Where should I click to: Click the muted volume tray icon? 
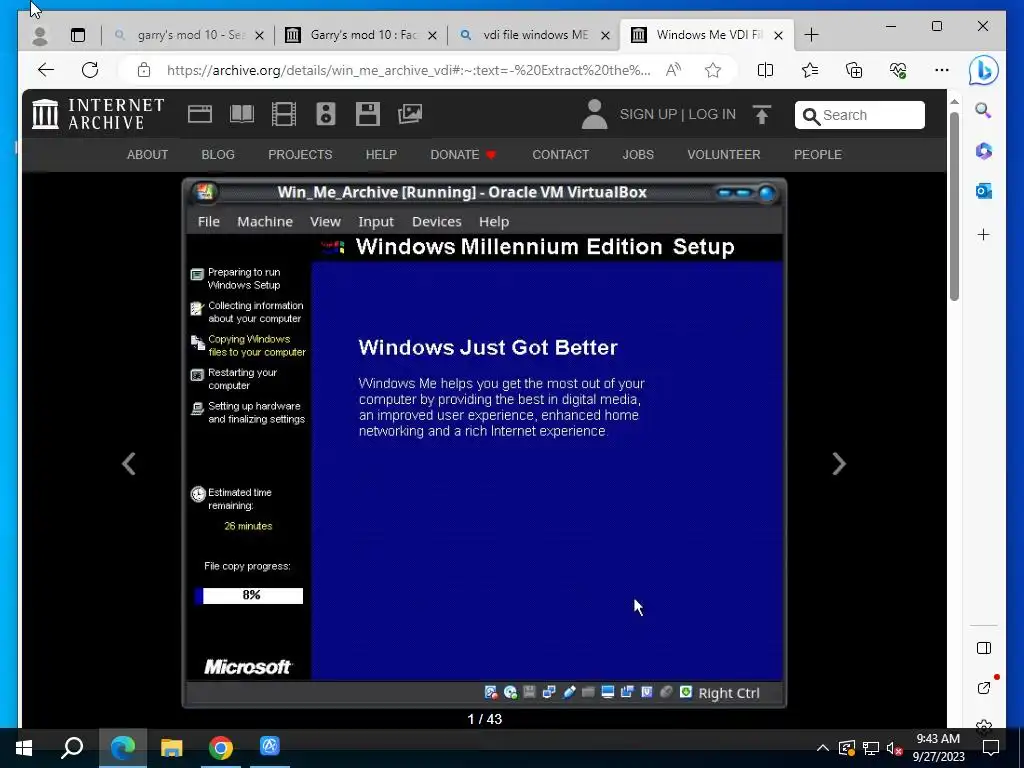coord(894,748)
